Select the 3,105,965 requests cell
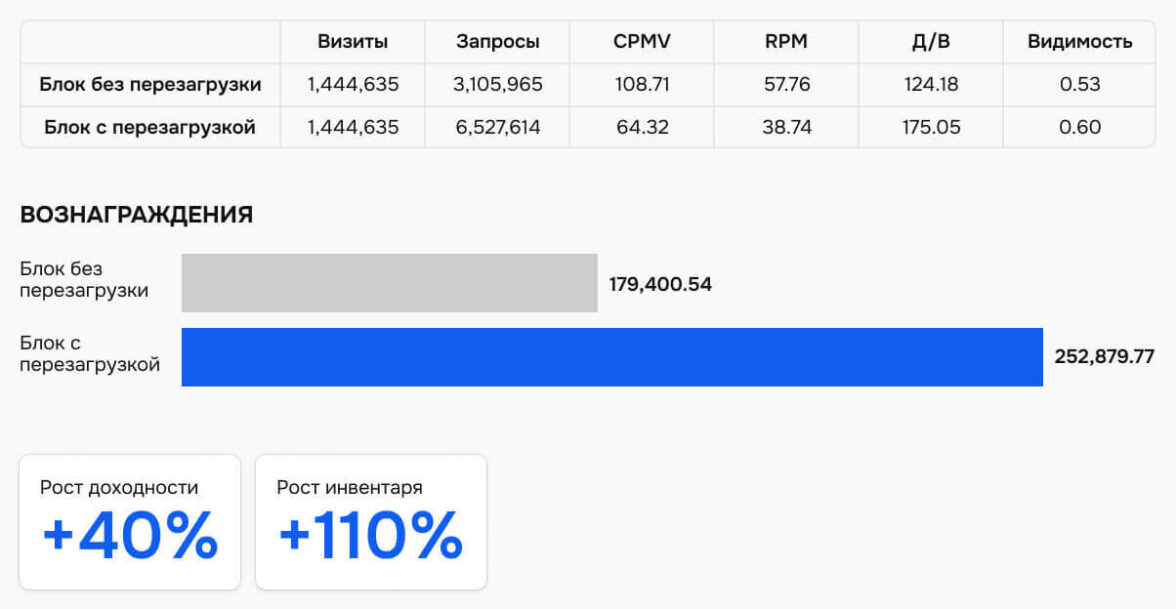This screenshot has height=609, width=1176. point(498,85)
